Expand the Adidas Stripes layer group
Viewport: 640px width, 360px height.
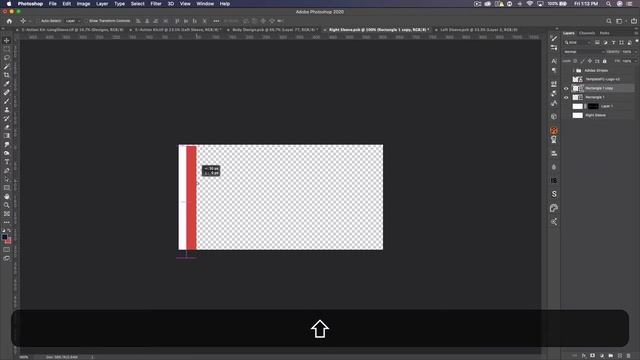pyautogui.click(x=573, y=71)
